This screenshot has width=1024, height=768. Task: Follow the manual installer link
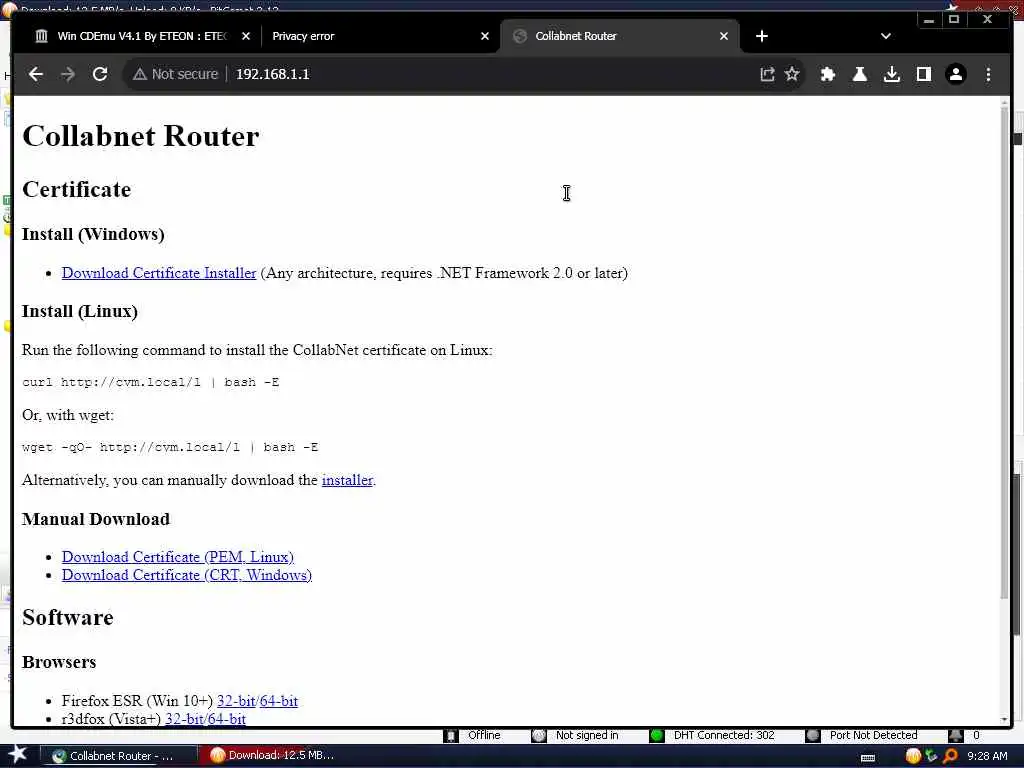[347, 480]
